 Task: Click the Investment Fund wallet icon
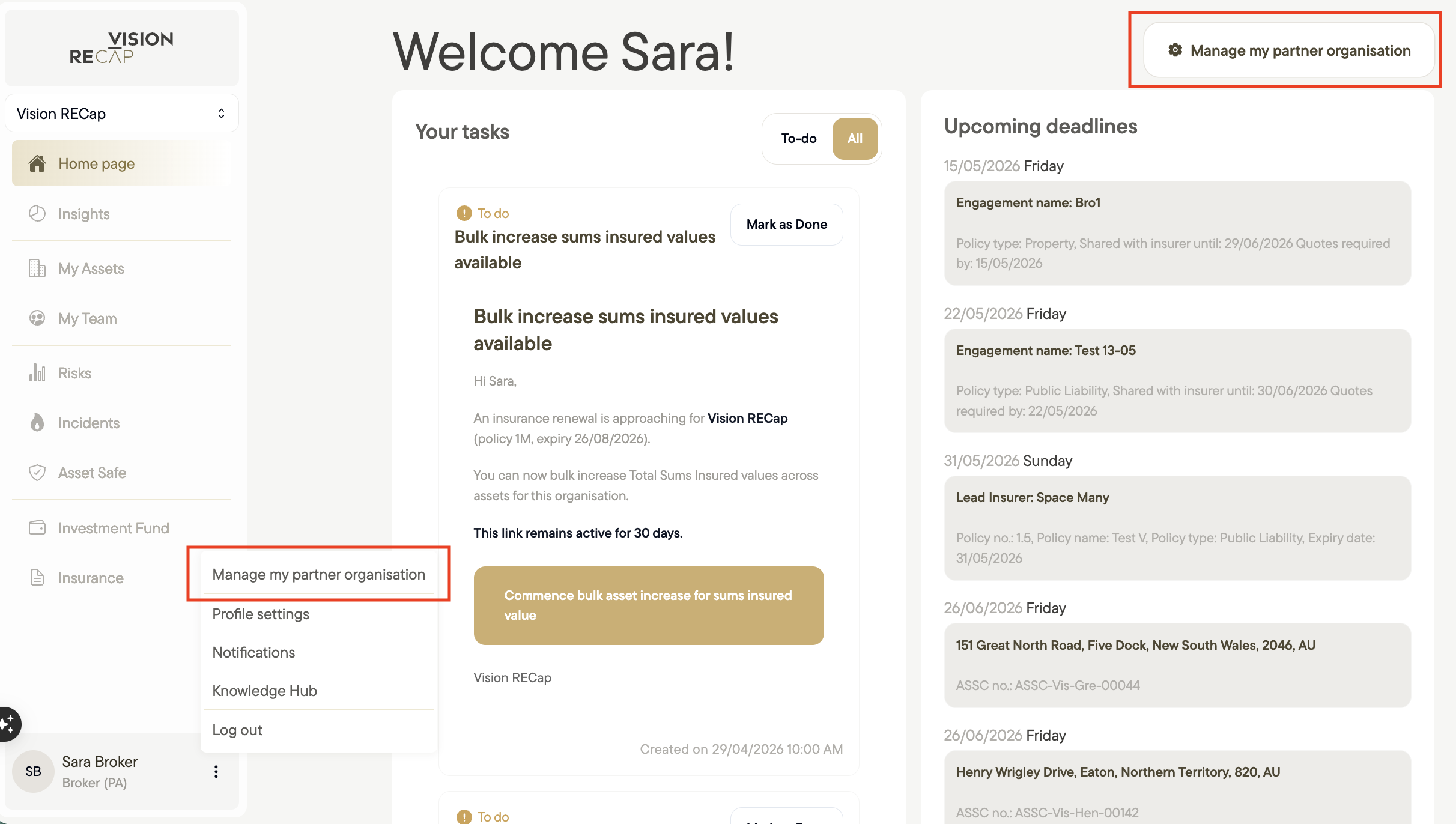click(37, 528)
